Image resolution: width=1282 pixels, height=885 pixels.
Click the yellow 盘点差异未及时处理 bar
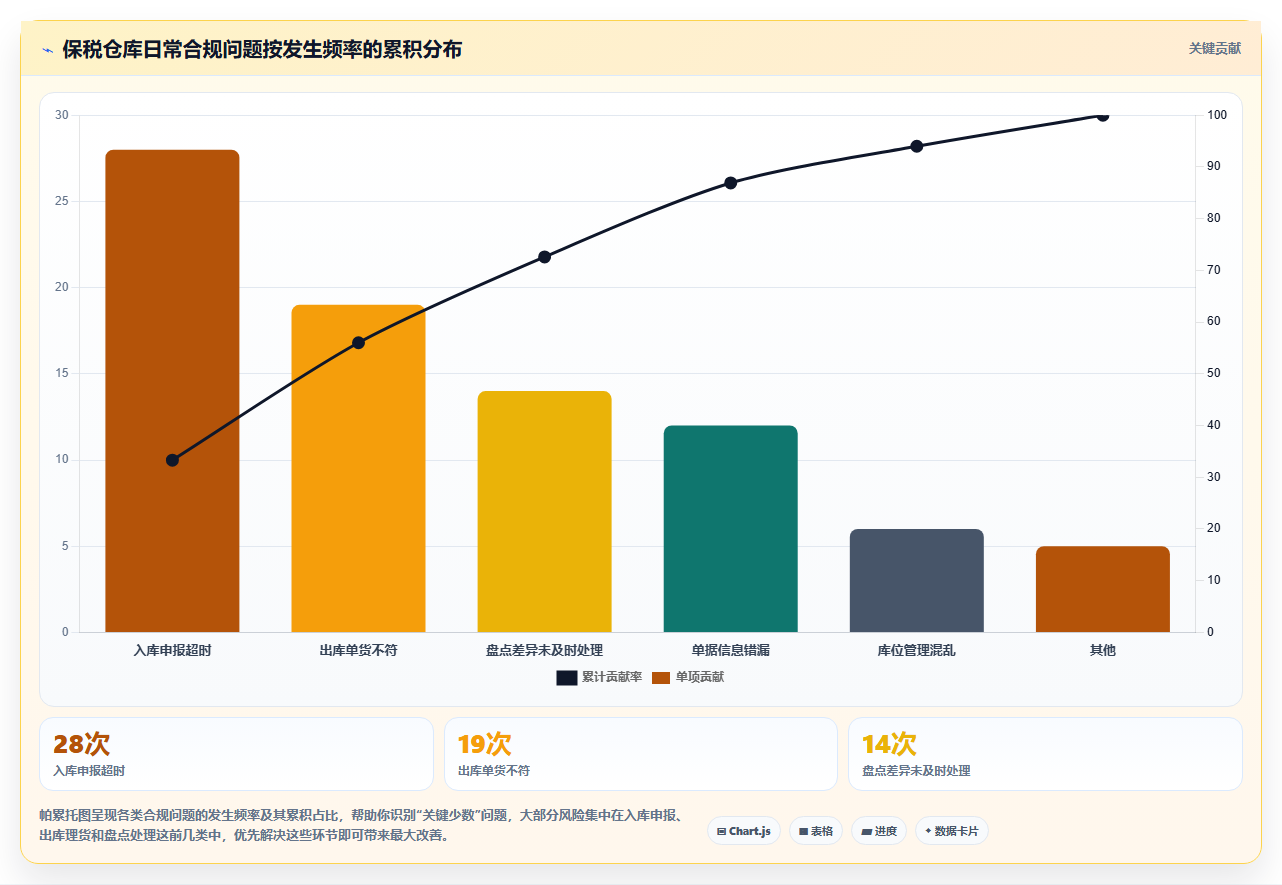544,511
